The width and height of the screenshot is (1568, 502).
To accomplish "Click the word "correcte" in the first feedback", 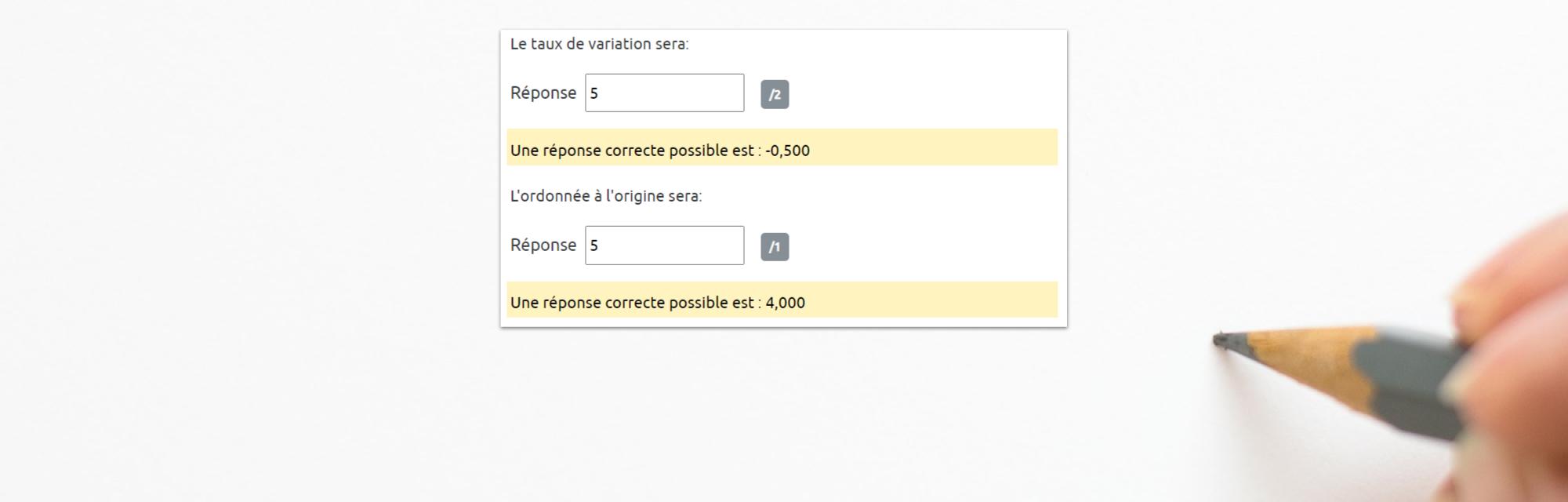I will click(x=634, y=151).
